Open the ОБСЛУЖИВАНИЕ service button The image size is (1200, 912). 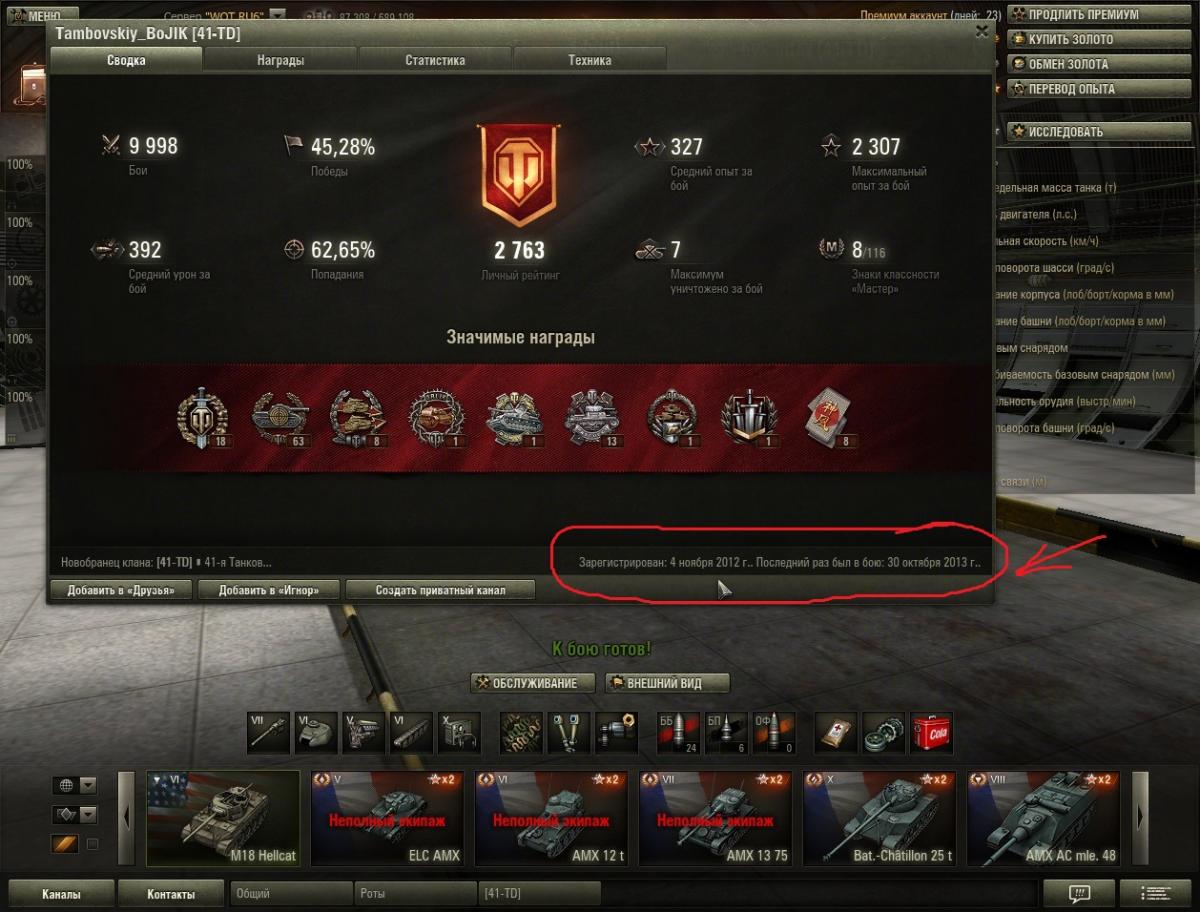point(533,683)
